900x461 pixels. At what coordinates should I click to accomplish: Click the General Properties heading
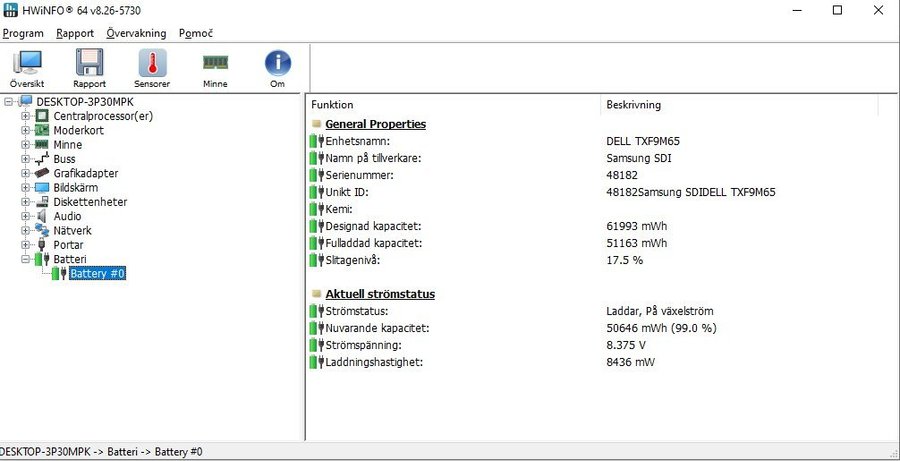click(375, 124)
